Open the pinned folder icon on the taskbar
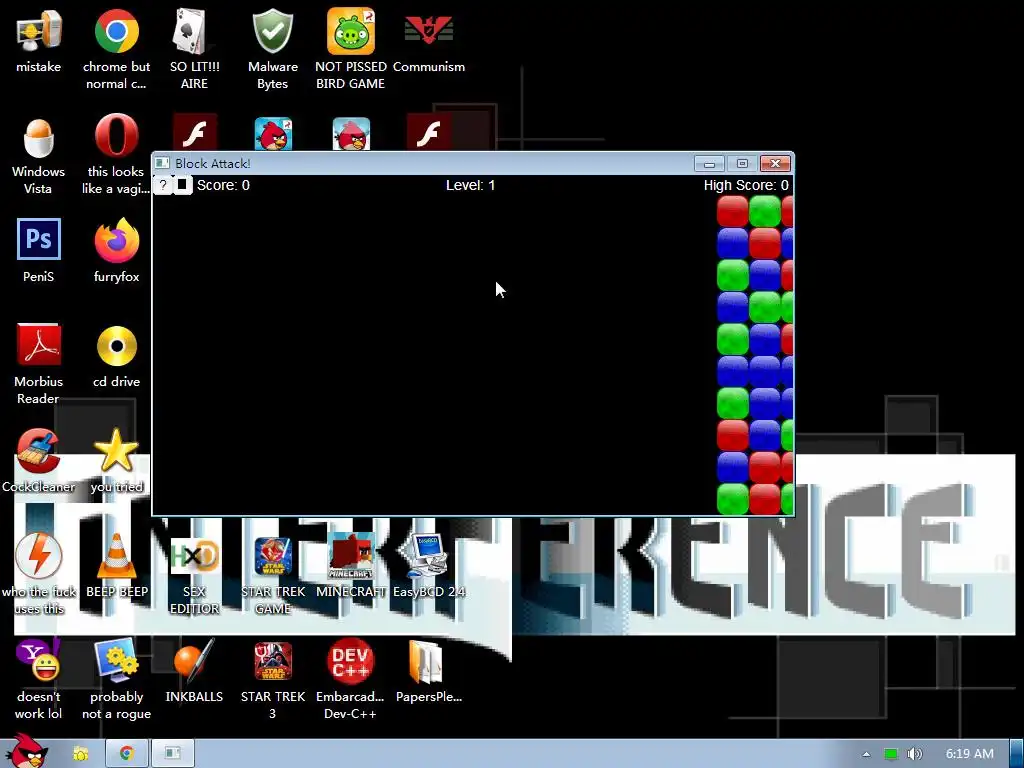This screenshot has height=768, width=1024. [x=81, y=754]
